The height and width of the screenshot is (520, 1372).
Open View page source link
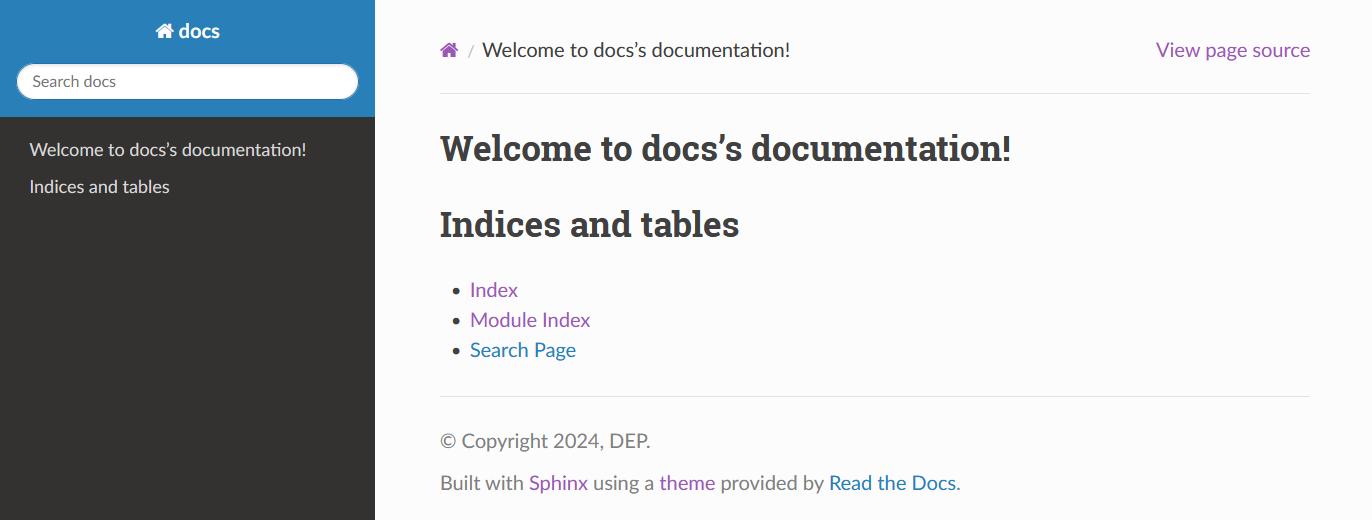[x=1233, y=50]
